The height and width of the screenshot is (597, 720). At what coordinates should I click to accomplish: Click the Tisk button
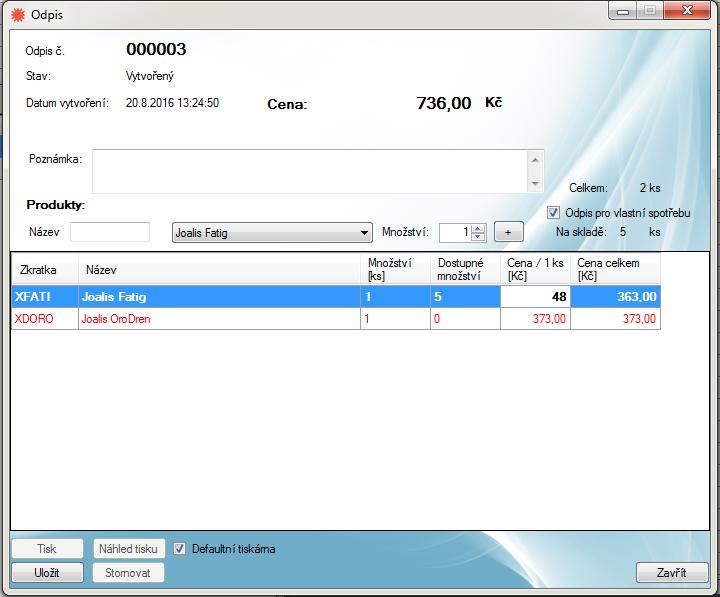pyautogui.click(x=47, y=549)
